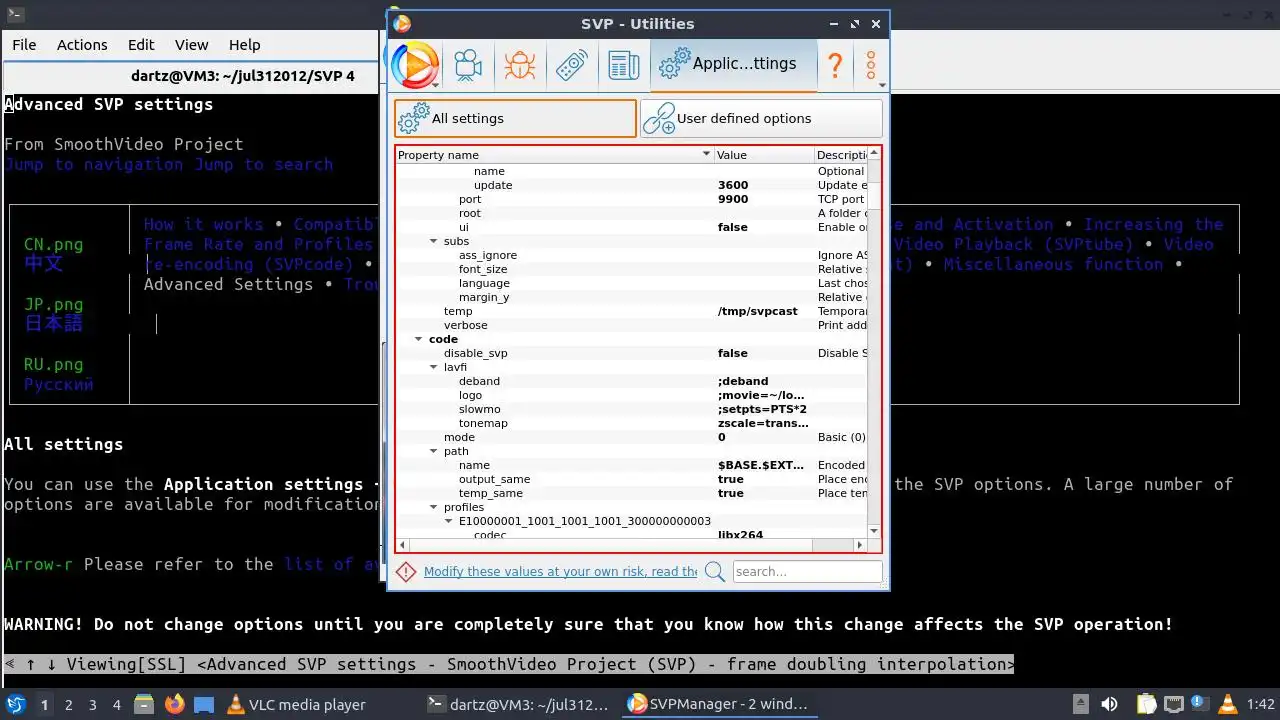Open the video camera profiles tab

pos(467,66)
